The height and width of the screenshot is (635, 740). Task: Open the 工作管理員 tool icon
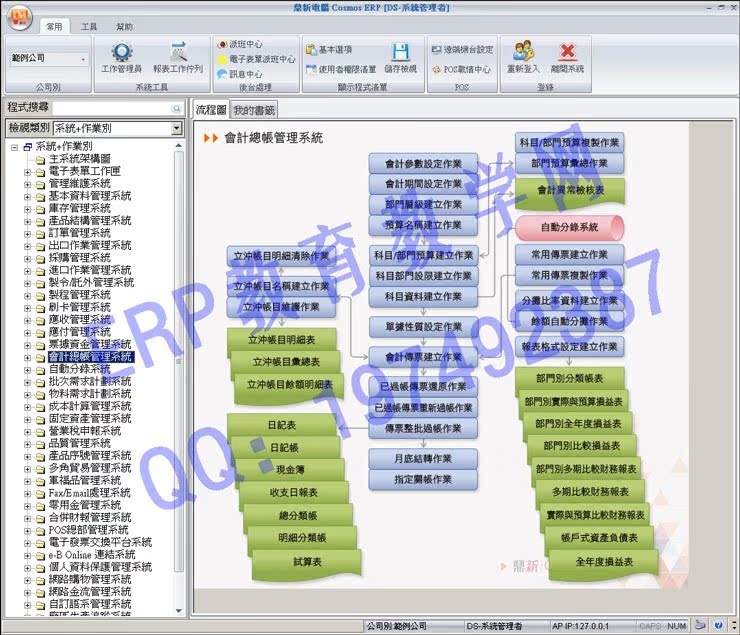pos(121,58)
